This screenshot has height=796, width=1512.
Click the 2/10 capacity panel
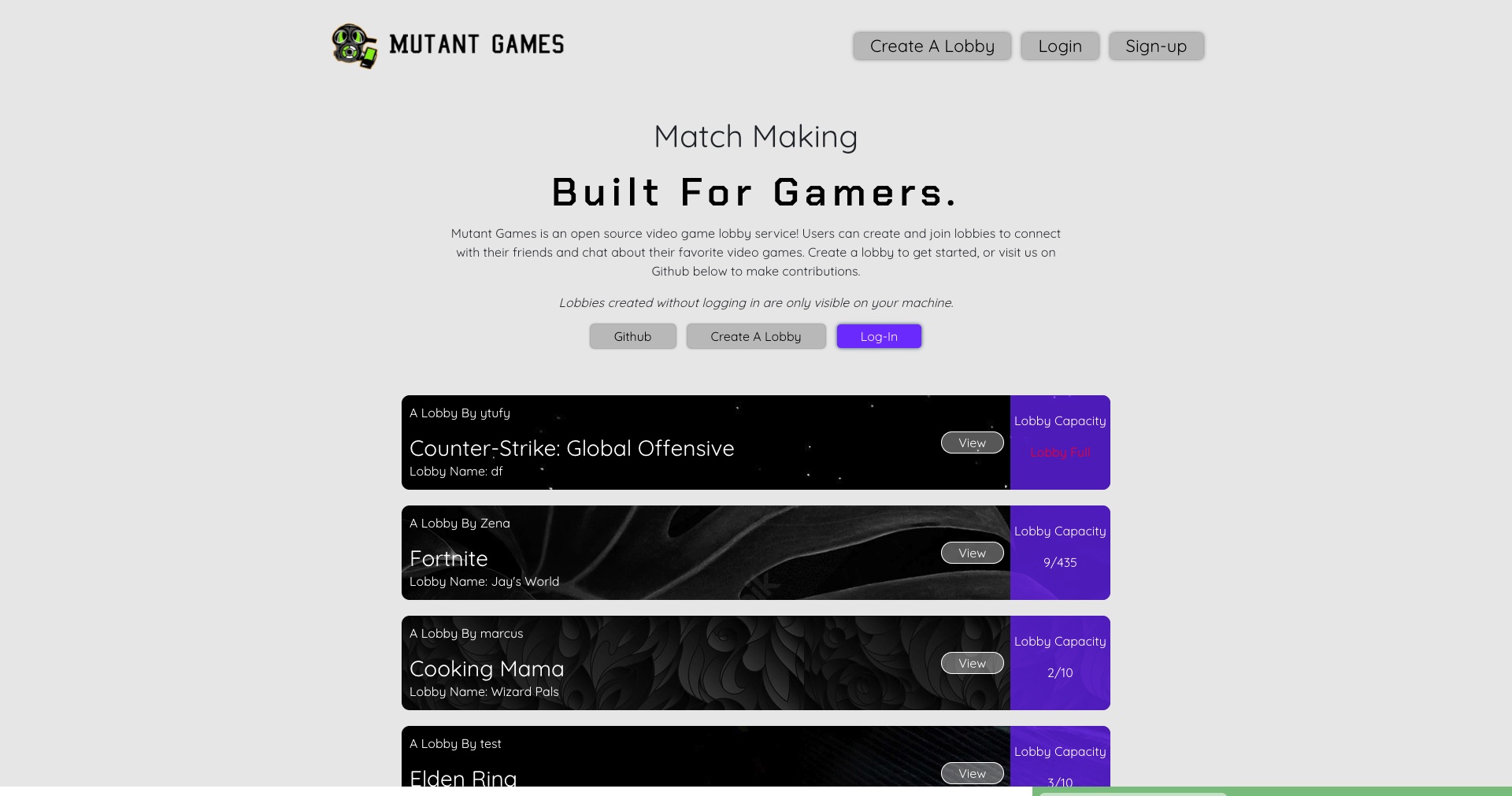coord(1059,673)
